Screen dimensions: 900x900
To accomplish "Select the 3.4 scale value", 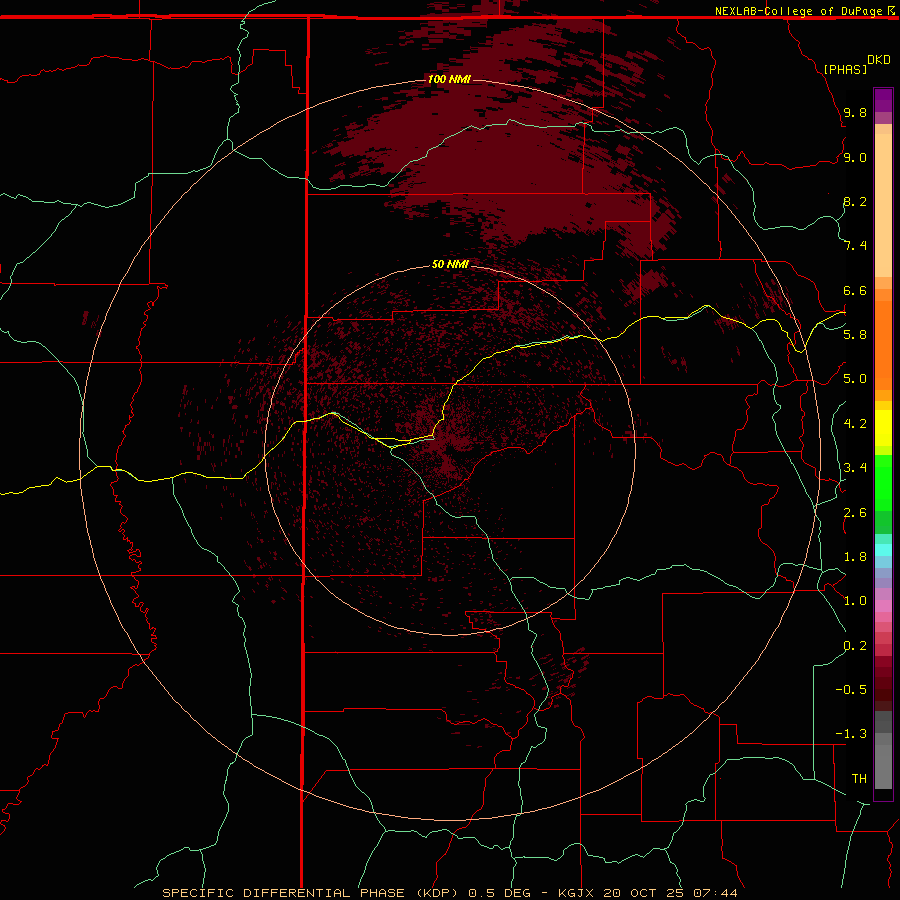I will [855, 467].
